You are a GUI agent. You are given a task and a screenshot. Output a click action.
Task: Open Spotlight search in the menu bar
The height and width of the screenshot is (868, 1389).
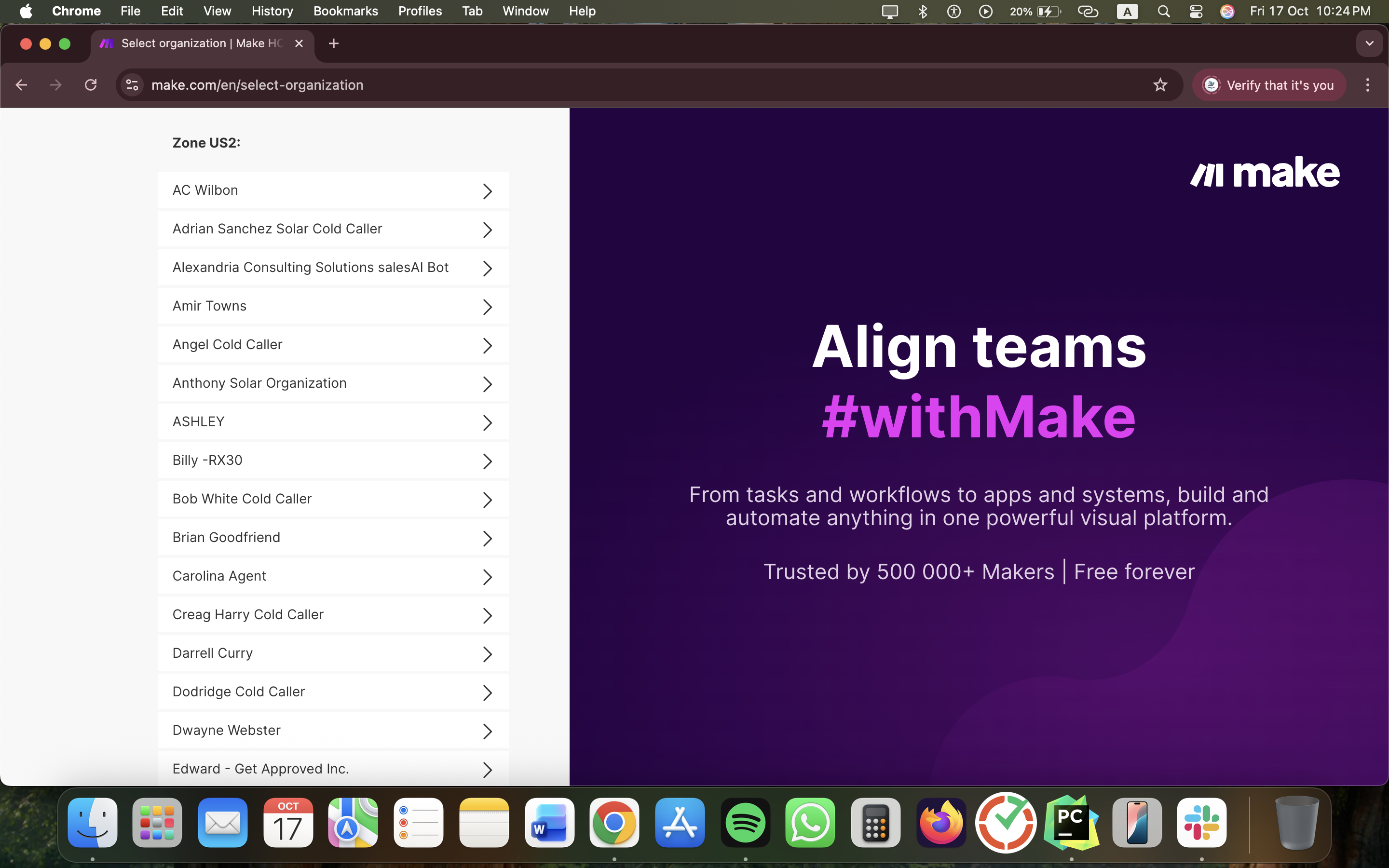tap(1163, 11)
